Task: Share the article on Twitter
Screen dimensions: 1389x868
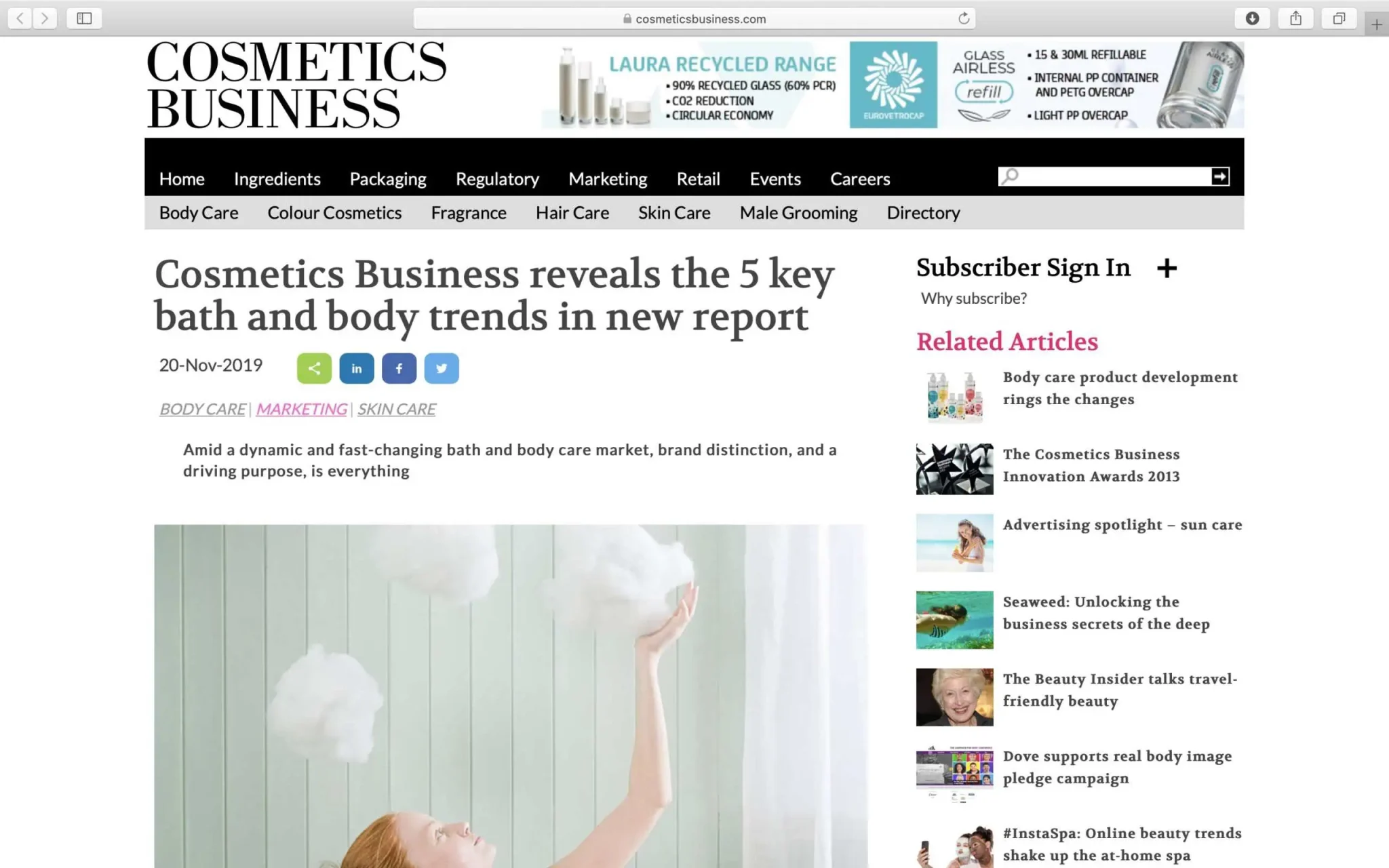Action: (x=442, y=368)
